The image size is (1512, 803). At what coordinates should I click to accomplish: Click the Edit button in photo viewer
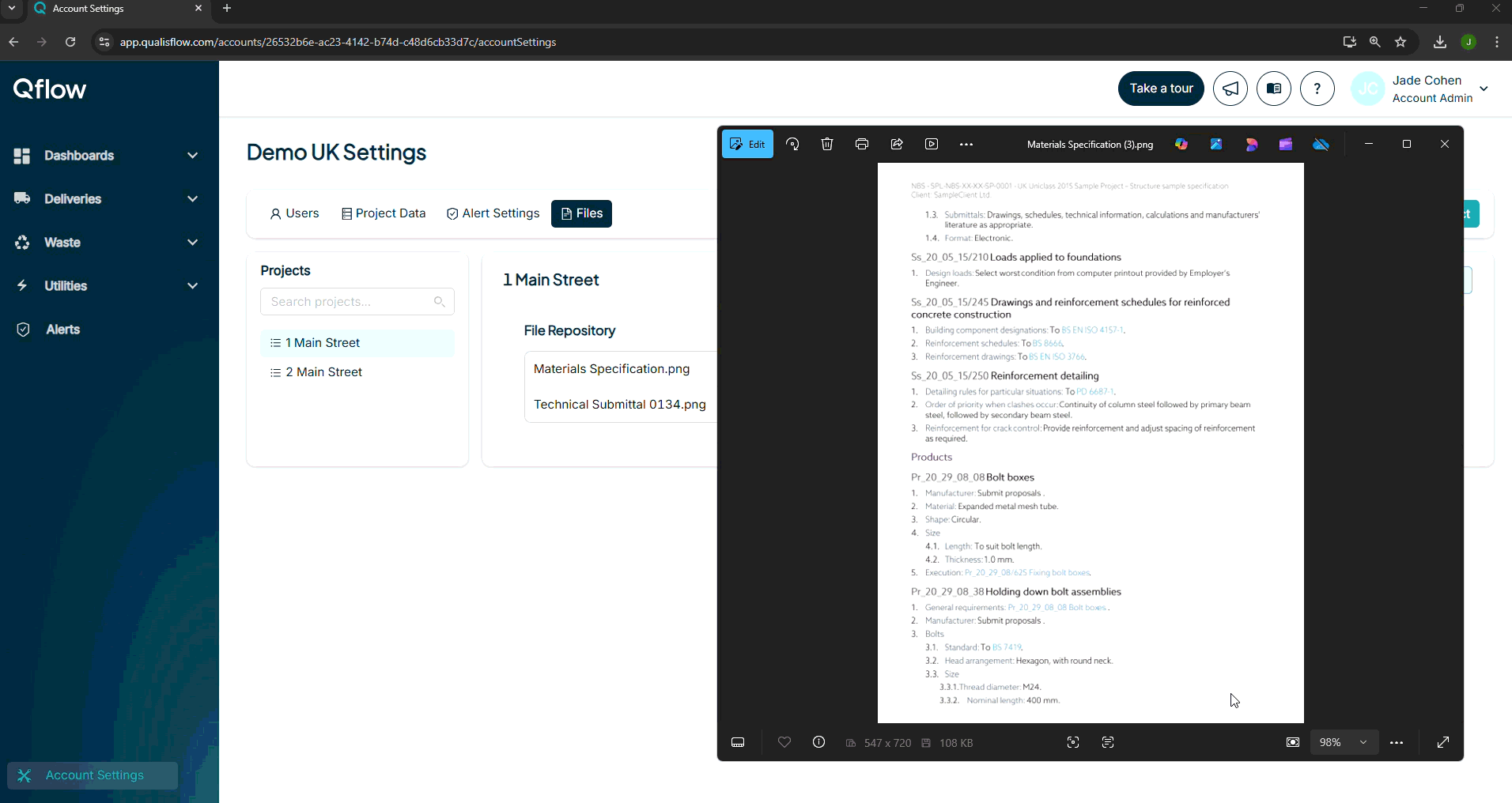coord(747,145)
